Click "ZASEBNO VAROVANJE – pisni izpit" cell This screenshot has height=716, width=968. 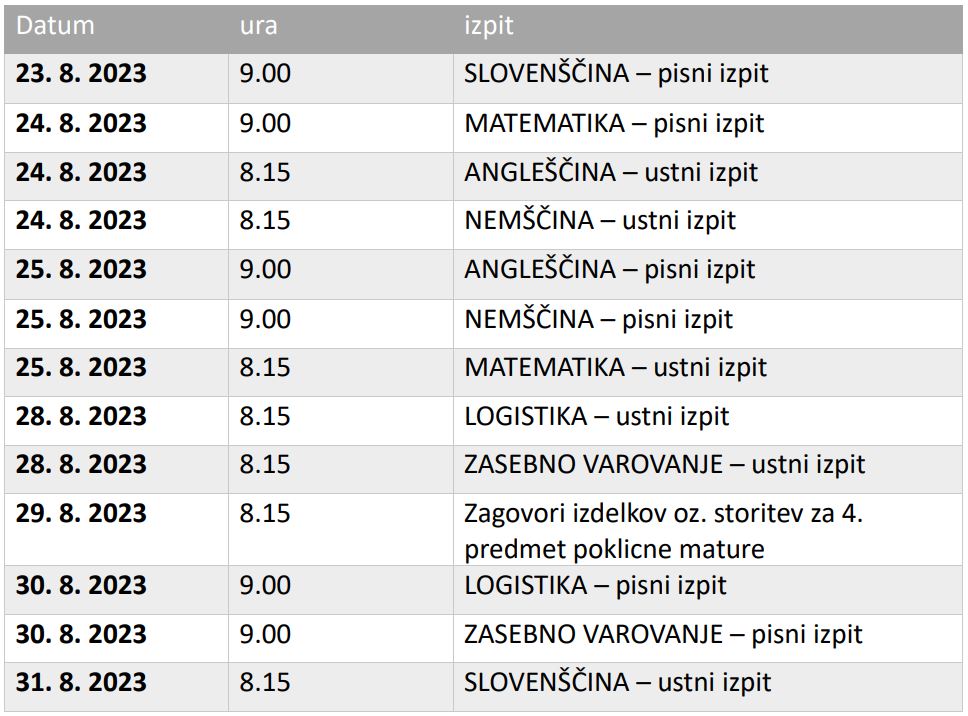click(x=663, y=634)
